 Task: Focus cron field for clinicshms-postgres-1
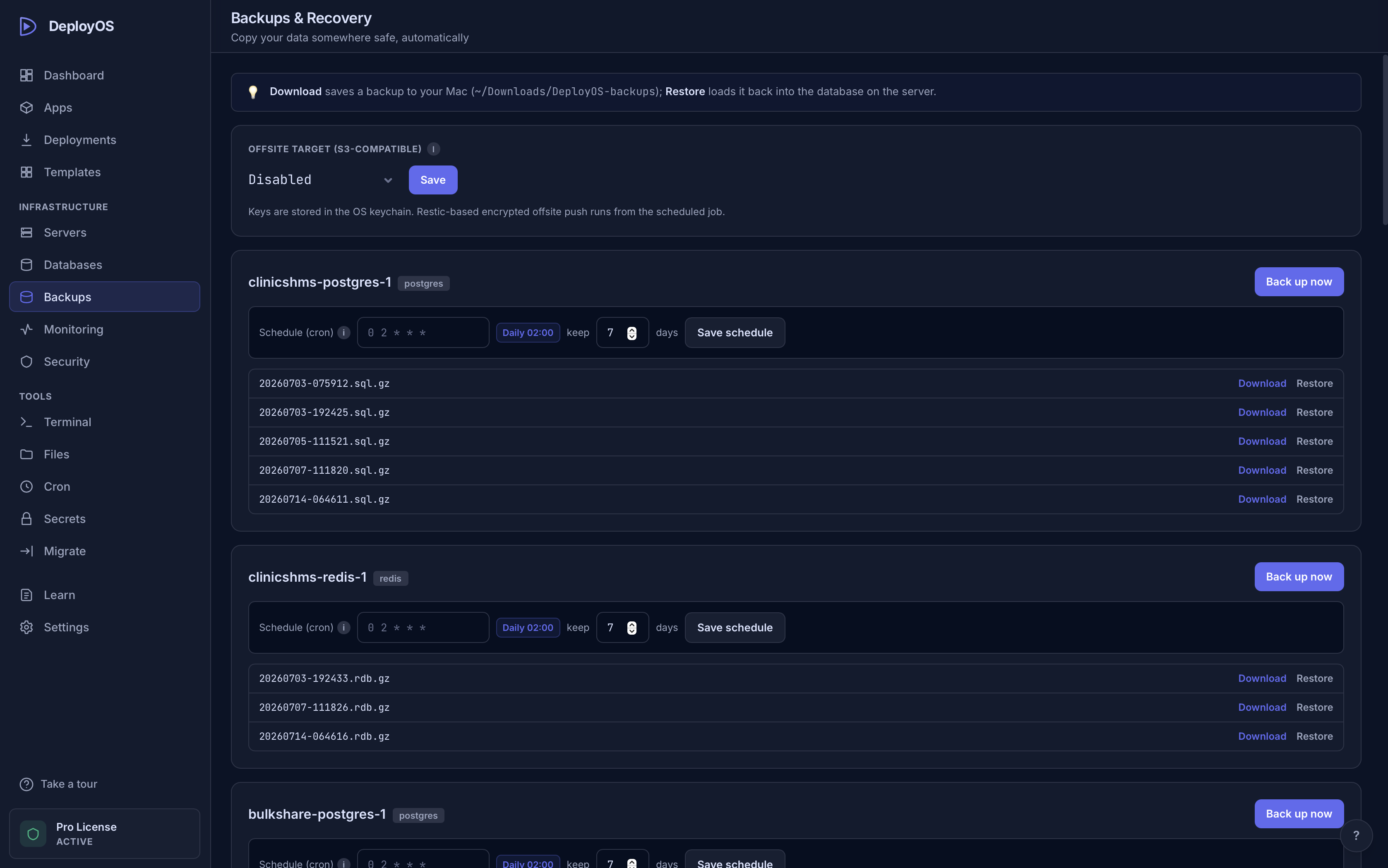pos(423,332)
